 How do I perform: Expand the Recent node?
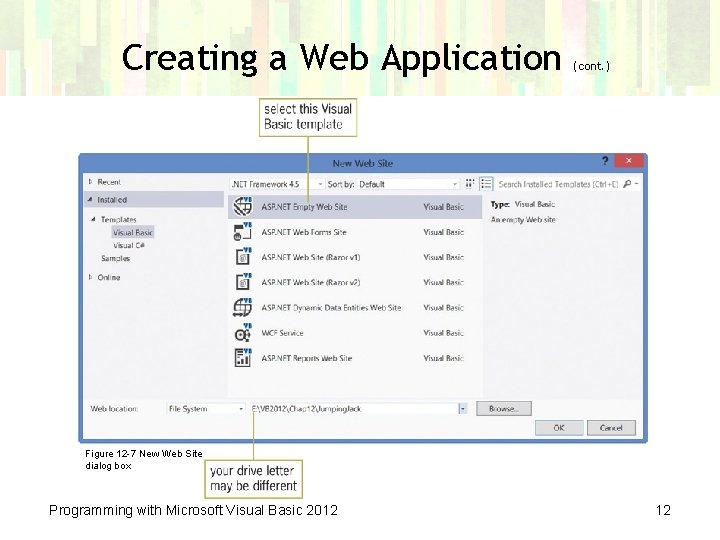[x=90, y=182]
